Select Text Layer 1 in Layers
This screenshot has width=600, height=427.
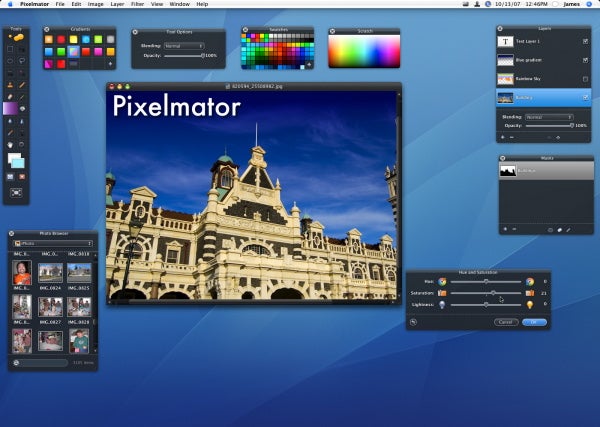pyautogui.click(x=543, y=41)
